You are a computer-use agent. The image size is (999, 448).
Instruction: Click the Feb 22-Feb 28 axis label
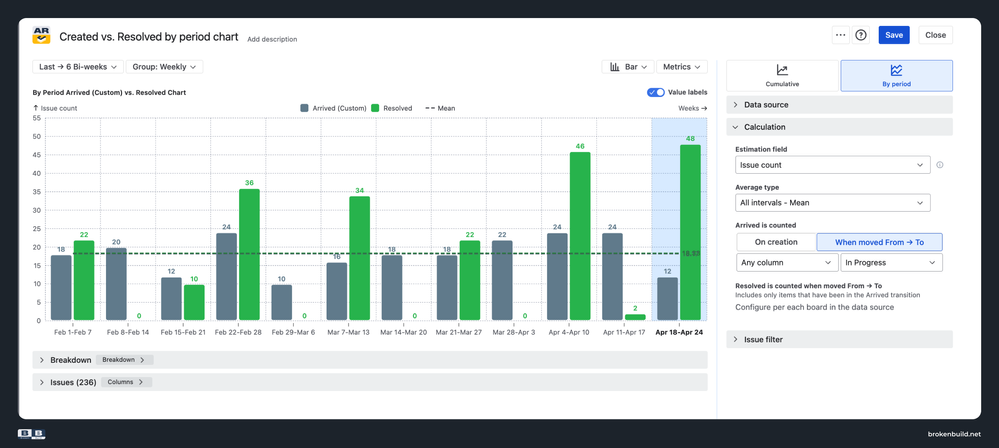click(x=238, y=333)
